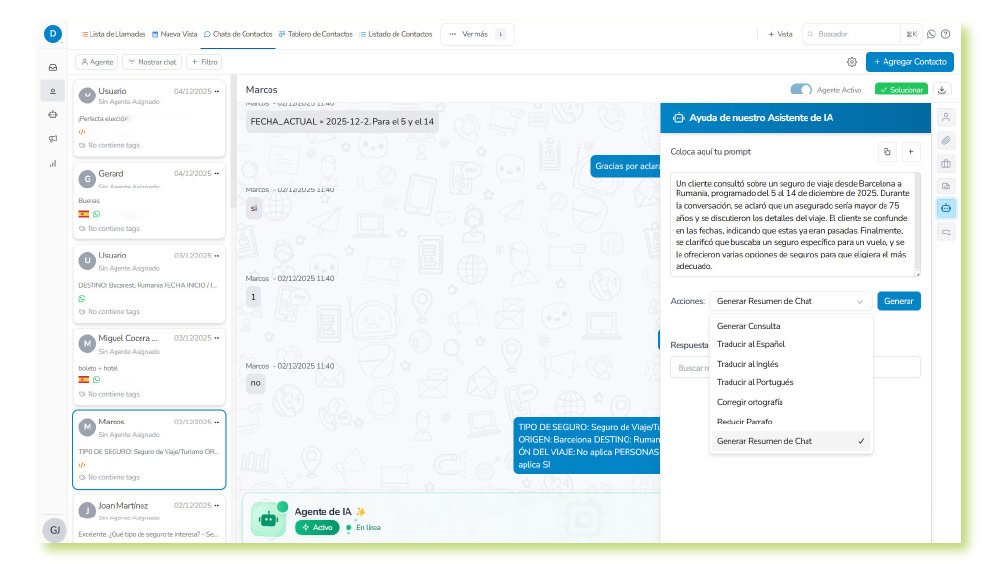Open the settings gear icon

click(x=851, y=62)
